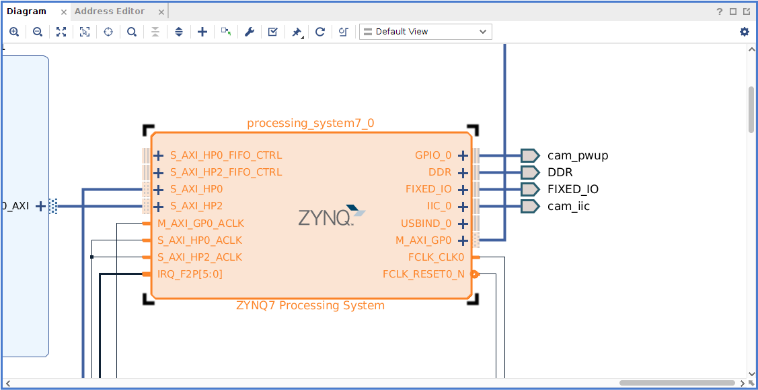Screen dimensions: 758x390
Task: Click the Zoom Out toolbar icon
Action: pos(37,32)
